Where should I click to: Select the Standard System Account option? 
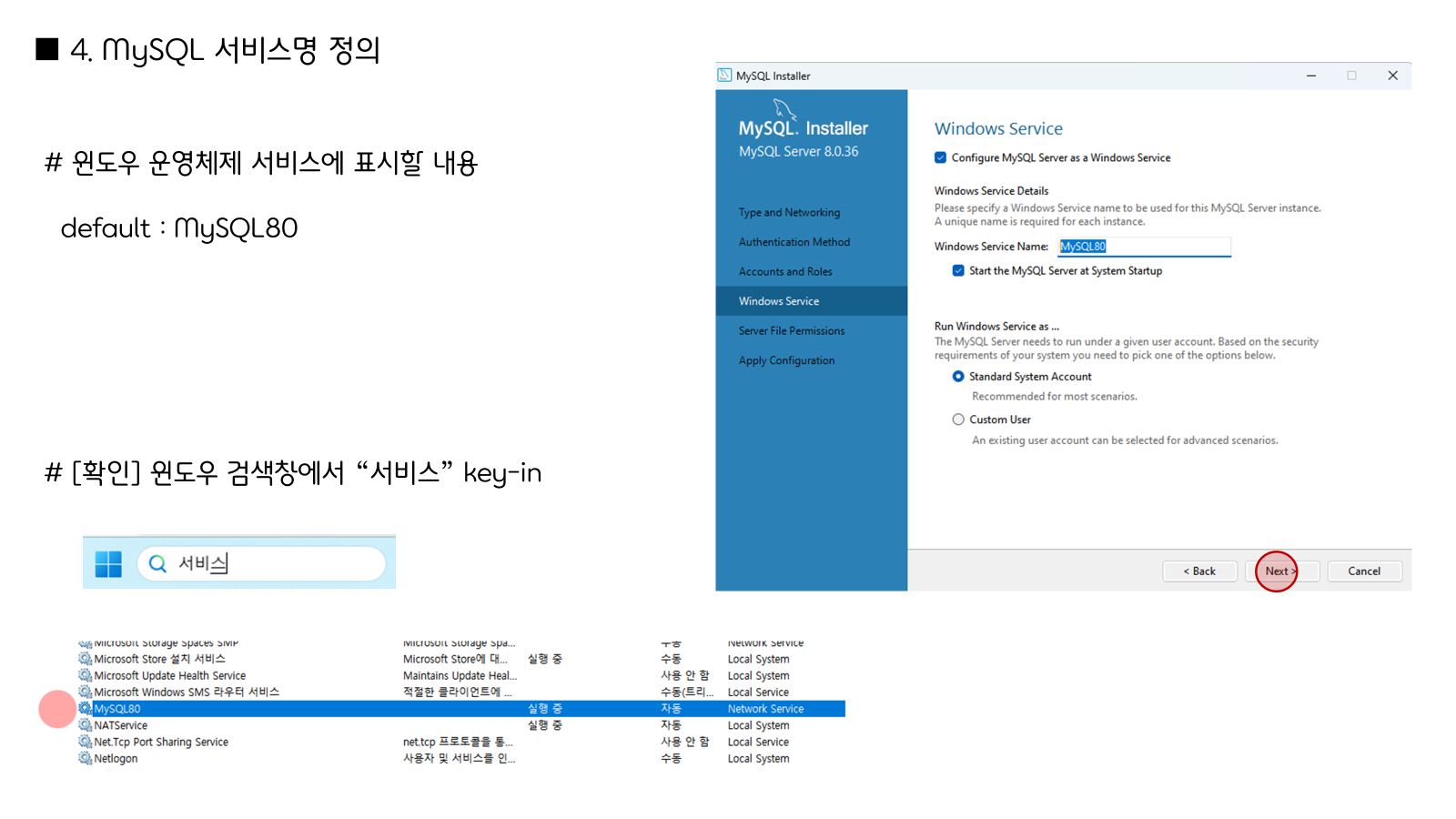tap(958, 377)
